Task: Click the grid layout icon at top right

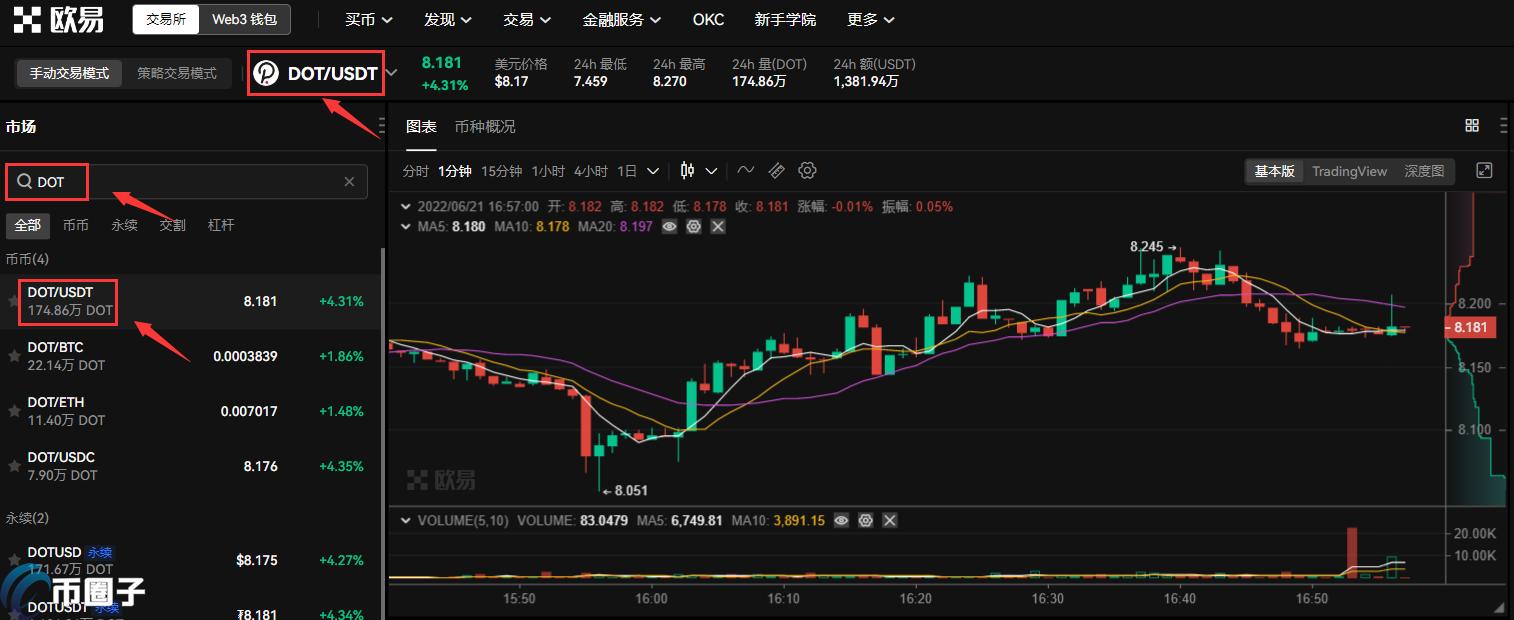Action: click(1471, 125)
